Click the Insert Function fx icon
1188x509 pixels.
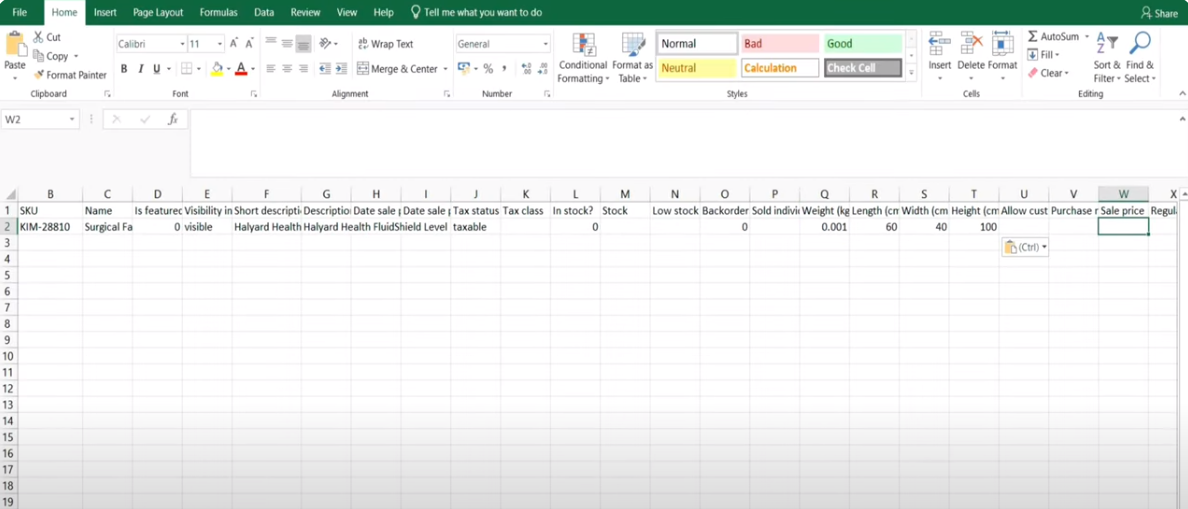[173, 119]
